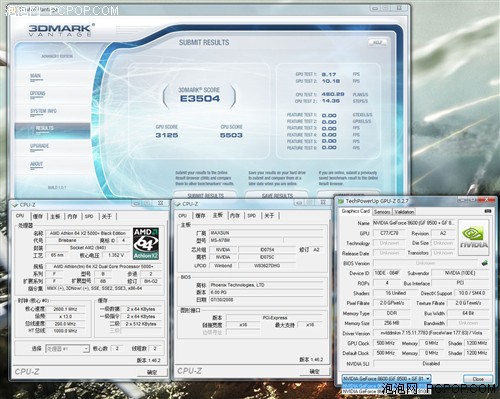The width and height of the screenshot is (500, 399).
Task: Click the DirectX Support 10.0 / SM4.0 field
Action: 472,293
